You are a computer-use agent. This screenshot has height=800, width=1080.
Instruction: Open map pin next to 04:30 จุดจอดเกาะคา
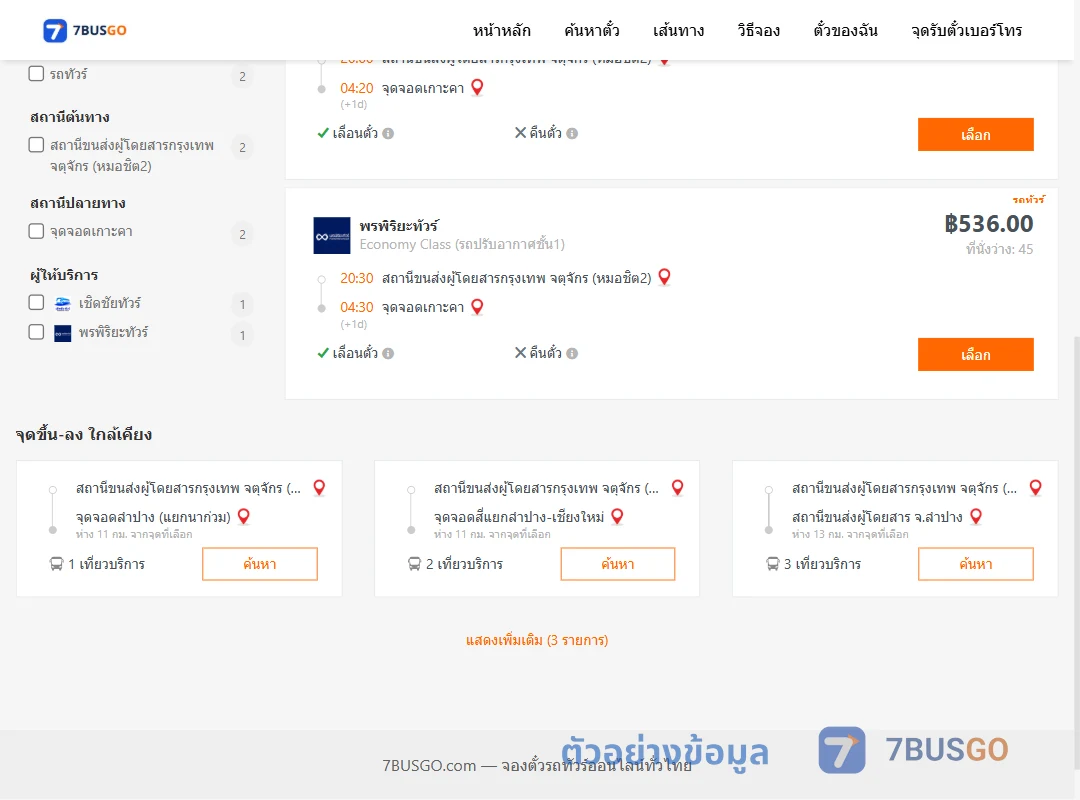(x=477, y=306)
